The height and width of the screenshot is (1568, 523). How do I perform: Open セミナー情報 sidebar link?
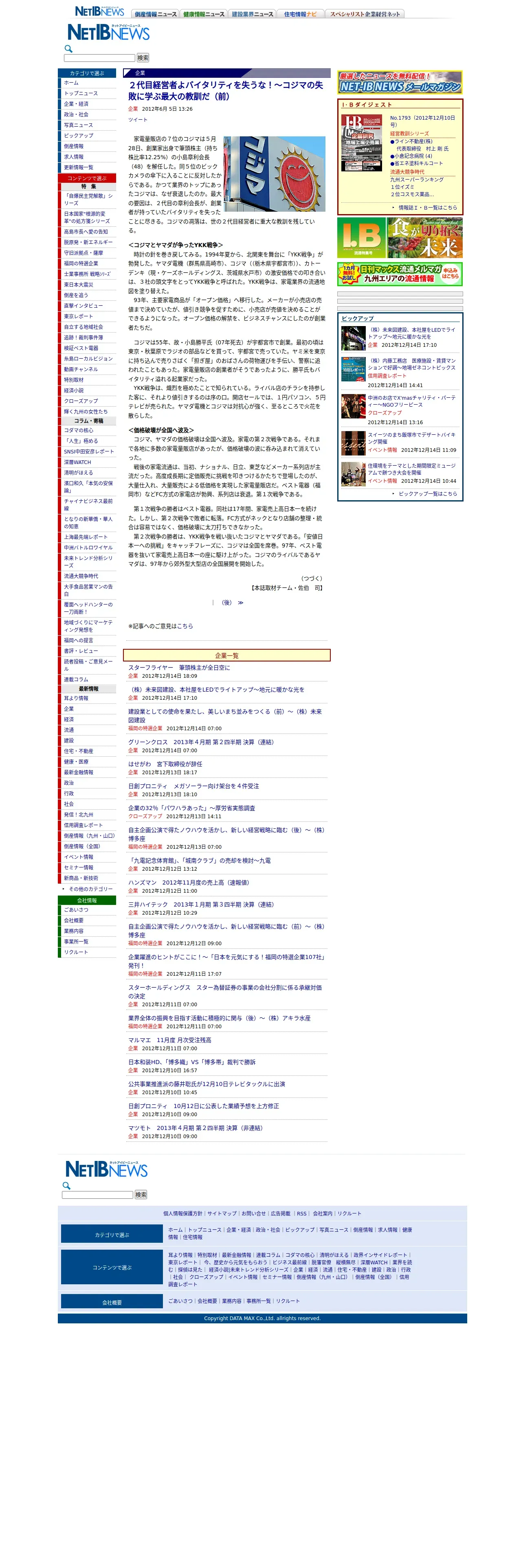(x=79, y=867)
